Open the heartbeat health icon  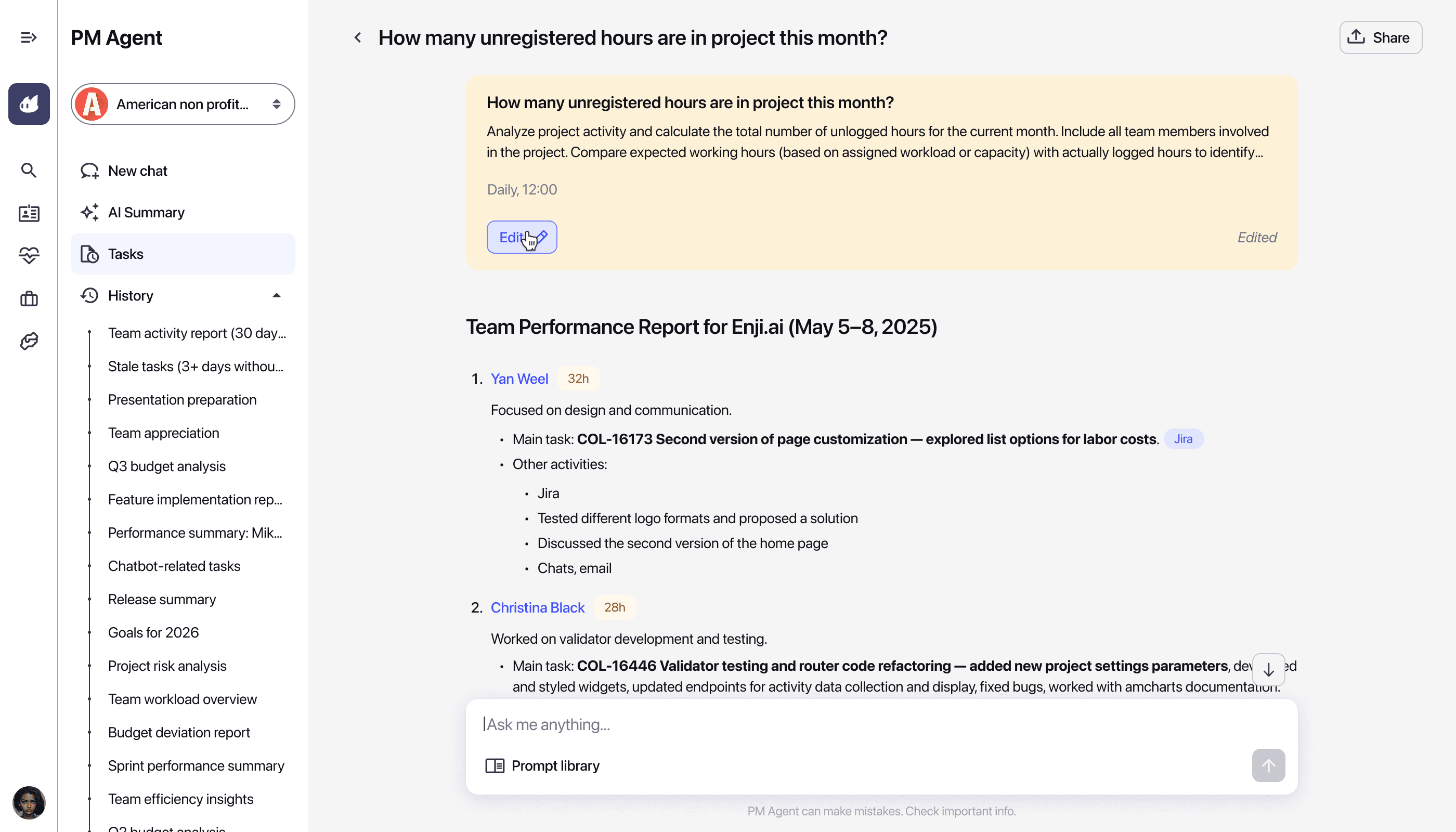tap(29, 255)
